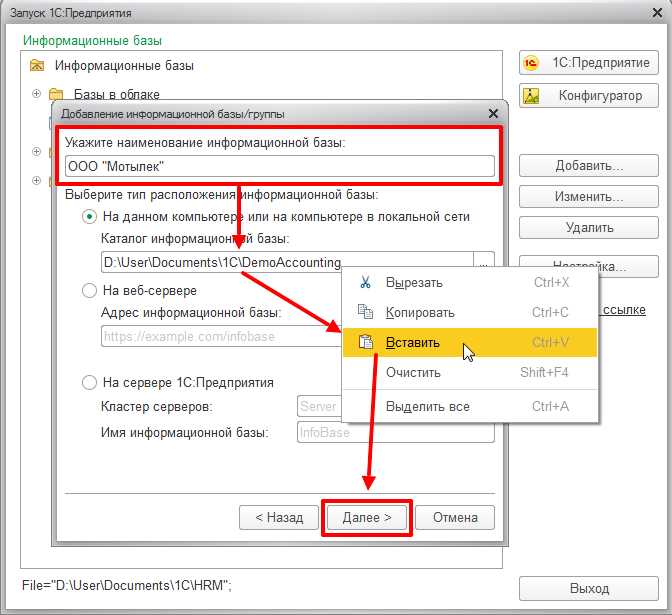Viewport: 672px width, 615px height.
Task: Click the < Назад button
Action: pos(279,517)
